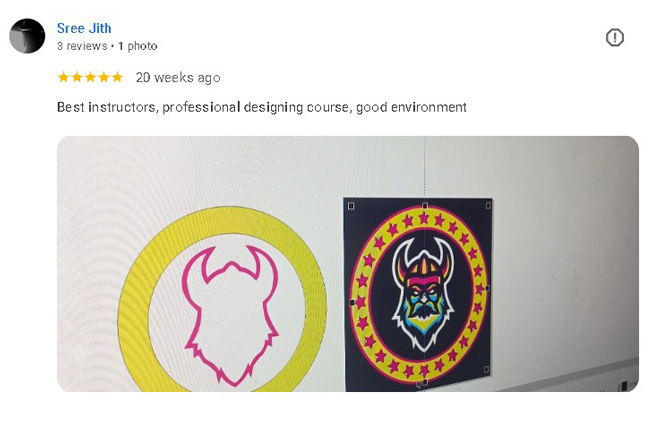The width and height of the screenshot is (660, 424).
Task: Click the report review flag icon
Action: point(615,37)
